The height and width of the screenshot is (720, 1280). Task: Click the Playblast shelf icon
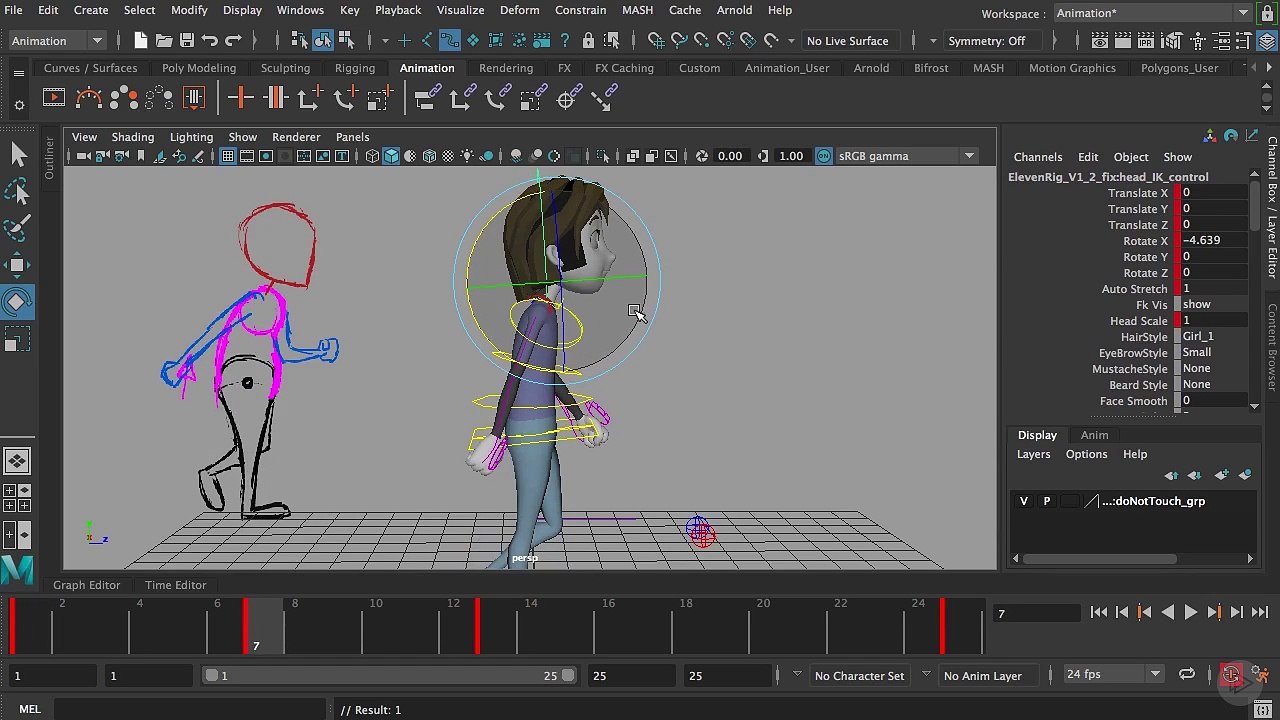(x=54, y=98)
